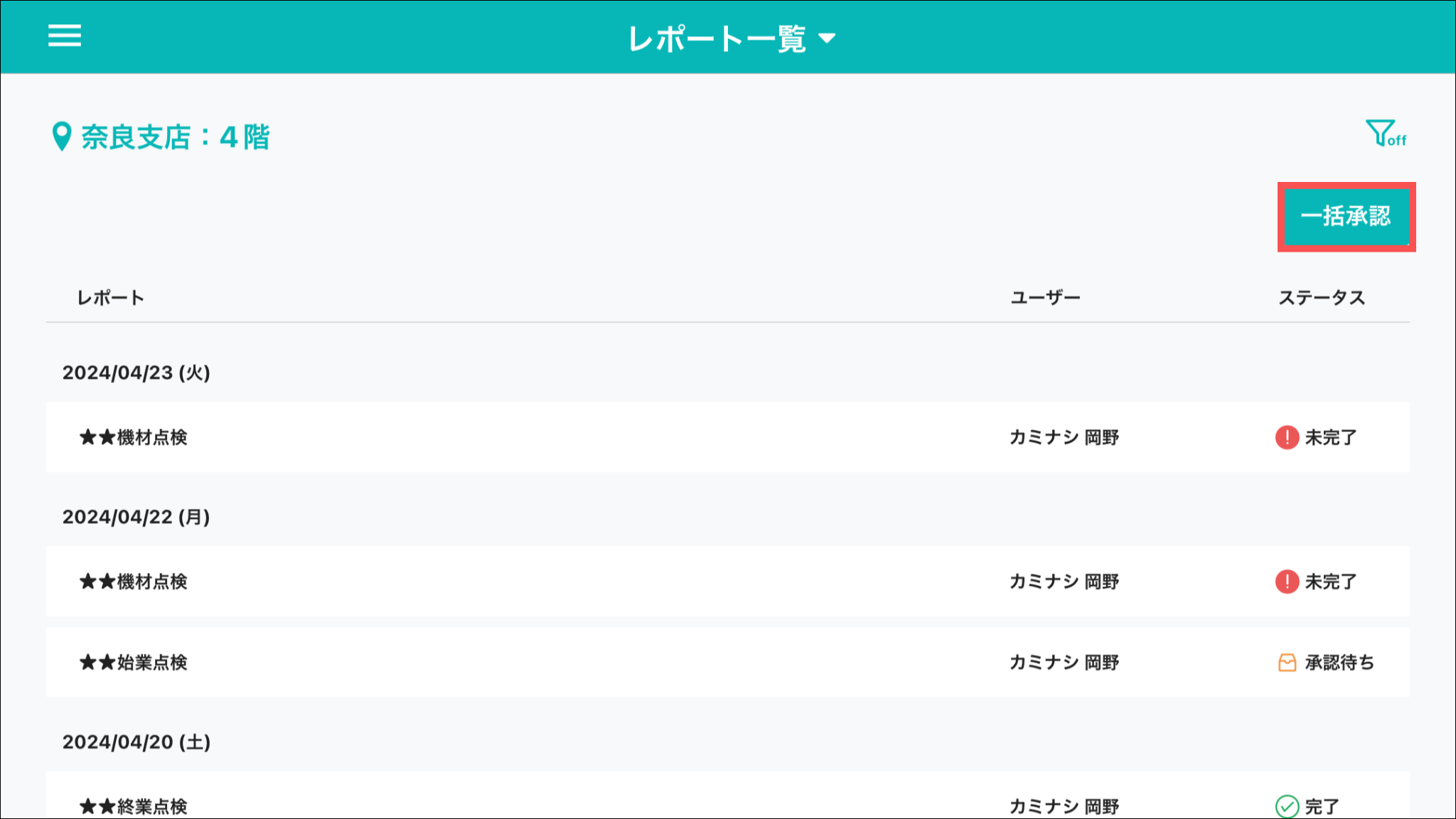Click the レポート column header
Screen dimensions: 1456x819
pos(111,298)
